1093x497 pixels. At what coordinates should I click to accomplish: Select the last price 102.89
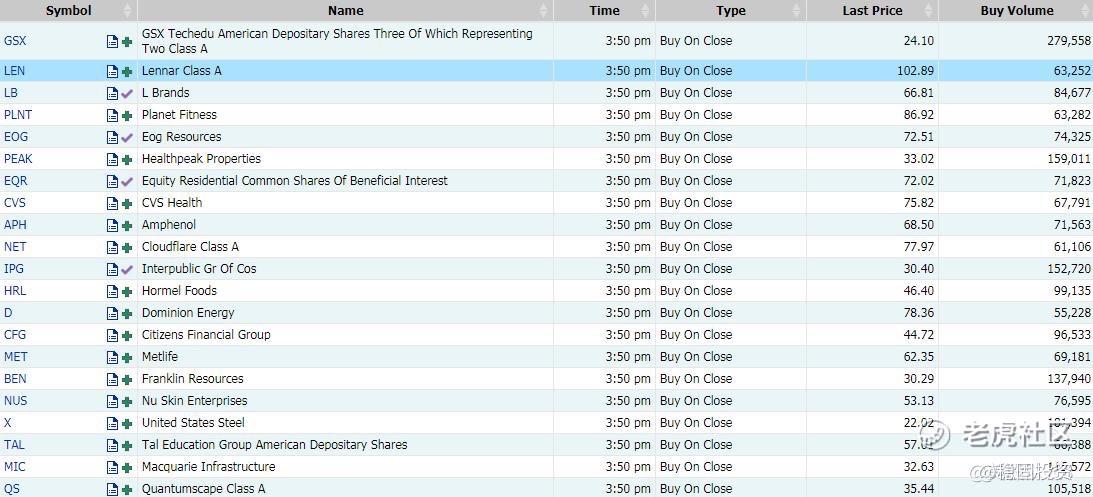914,71
